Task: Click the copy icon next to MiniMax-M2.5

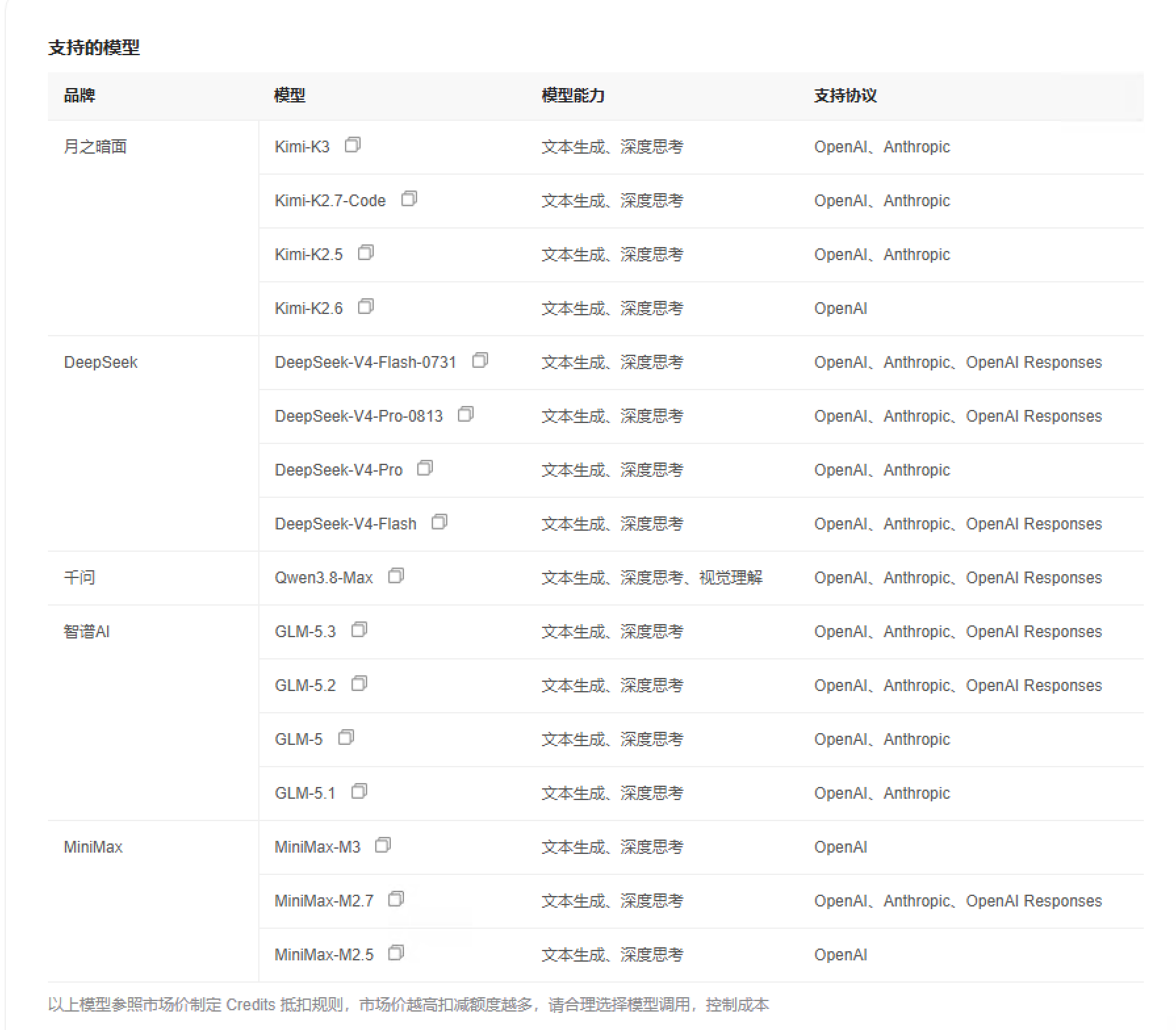Action: click(396, 953)
